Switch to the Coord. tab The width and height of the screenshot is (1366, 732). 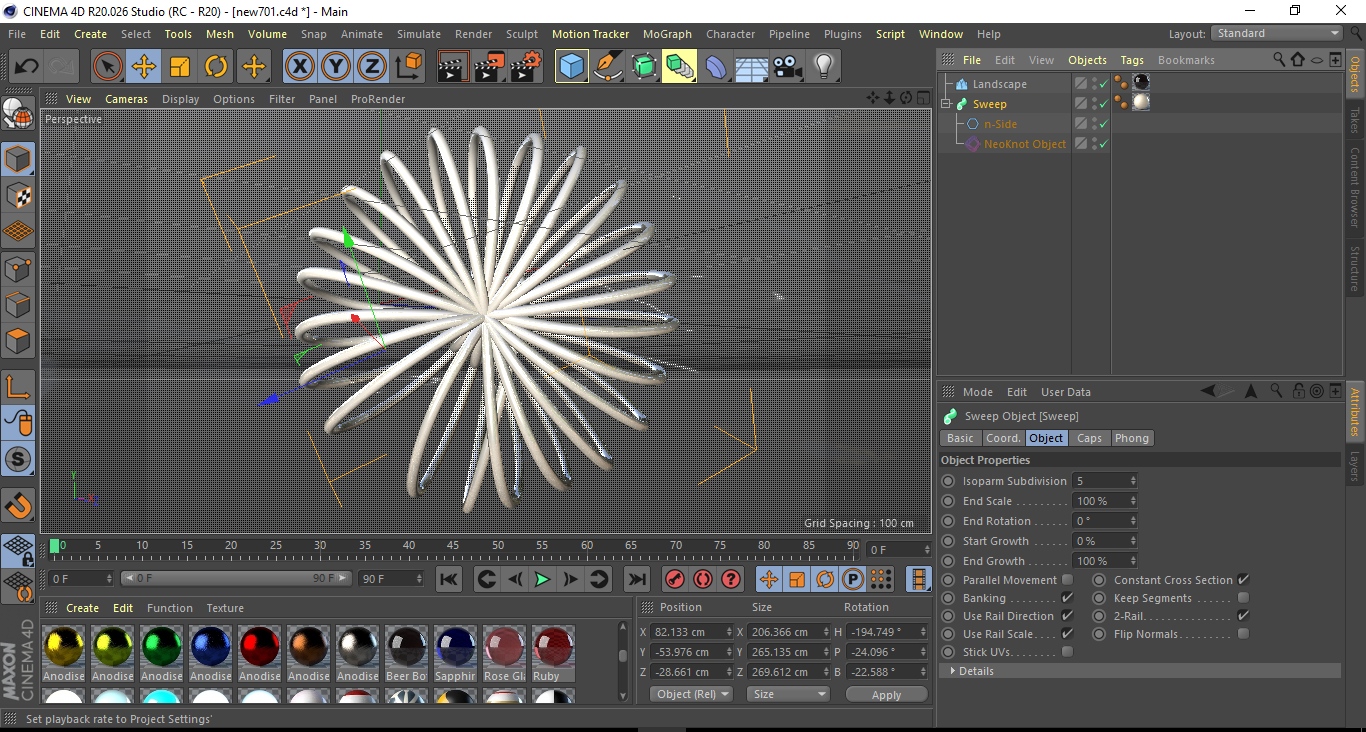pos(1003,438)
